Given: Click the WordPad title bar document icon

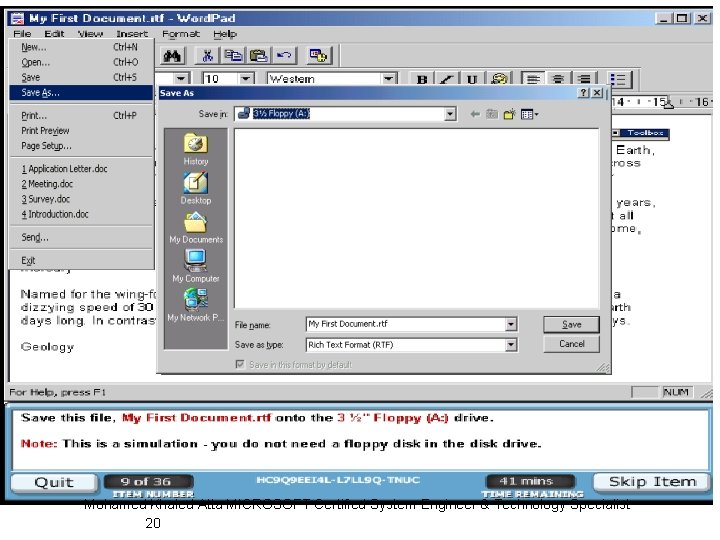Looking at the screenshot, I should (17, 18).
